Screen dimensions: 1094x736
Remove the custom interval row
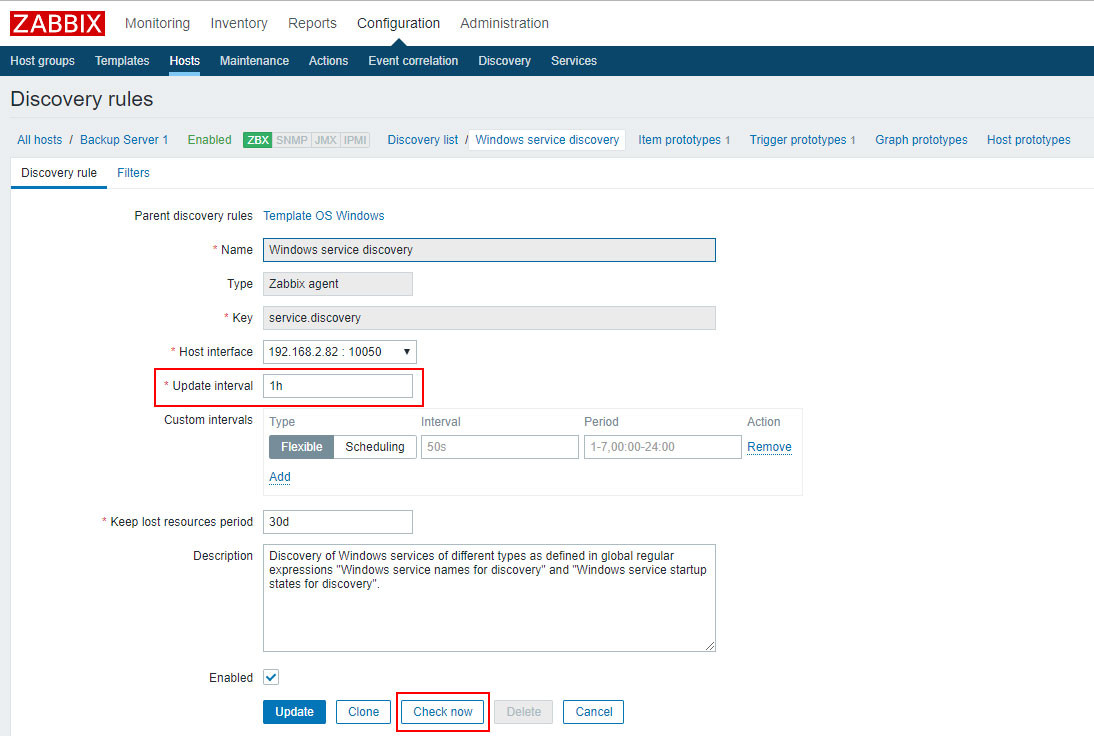(x=769, y=446)
